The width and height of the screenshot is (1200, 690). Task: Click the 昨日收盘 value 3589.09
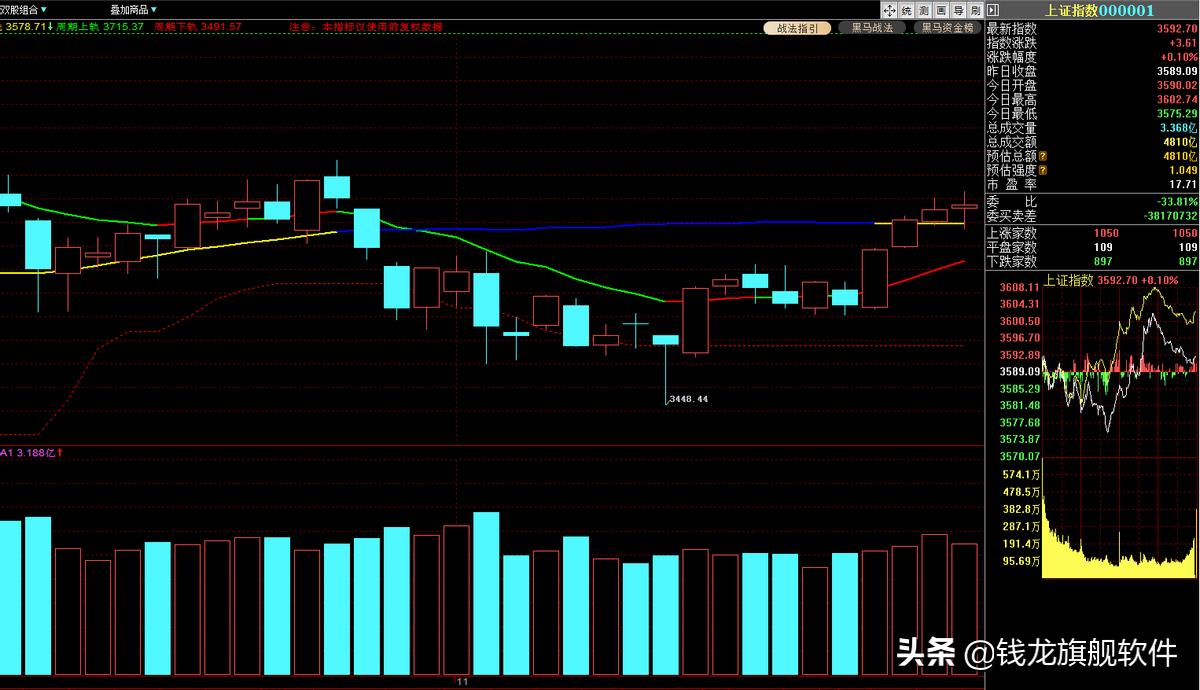(1177, 71)
